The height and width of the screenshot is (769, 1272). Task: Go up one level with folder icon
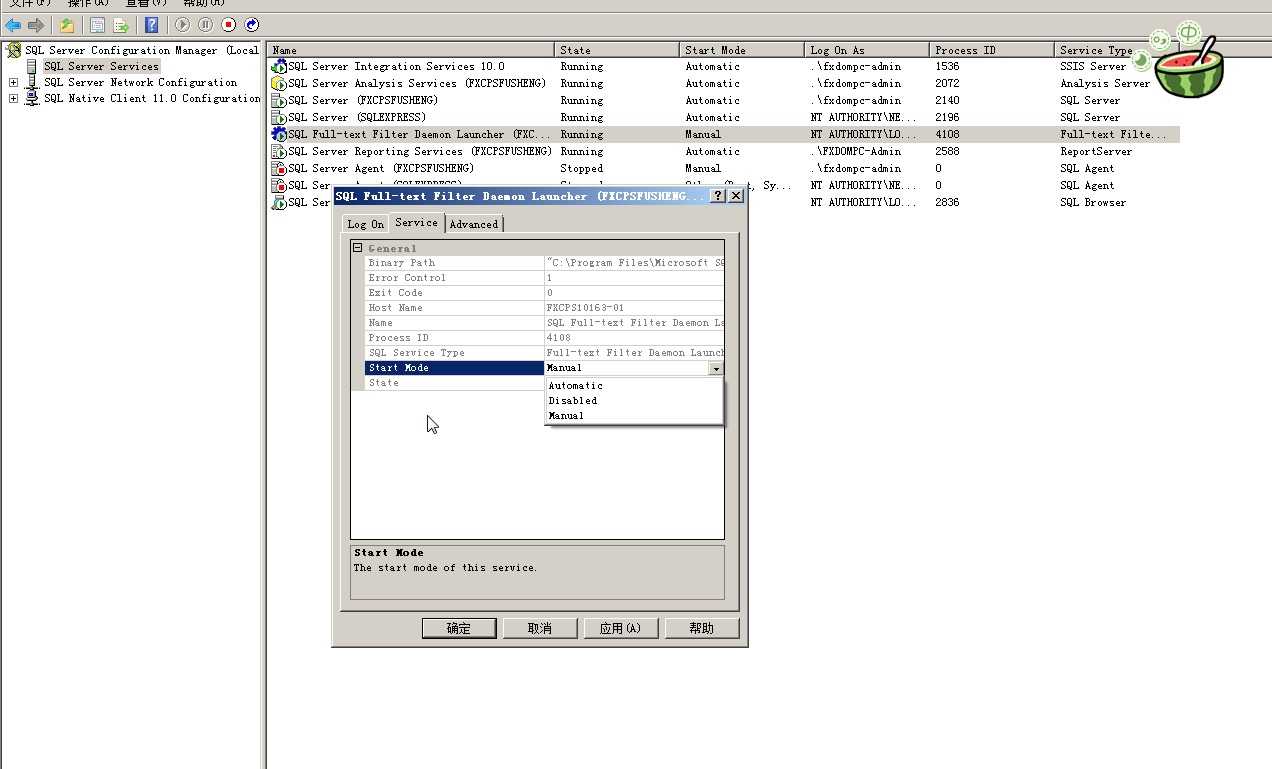pyautogui.click(x=67, y=25)
